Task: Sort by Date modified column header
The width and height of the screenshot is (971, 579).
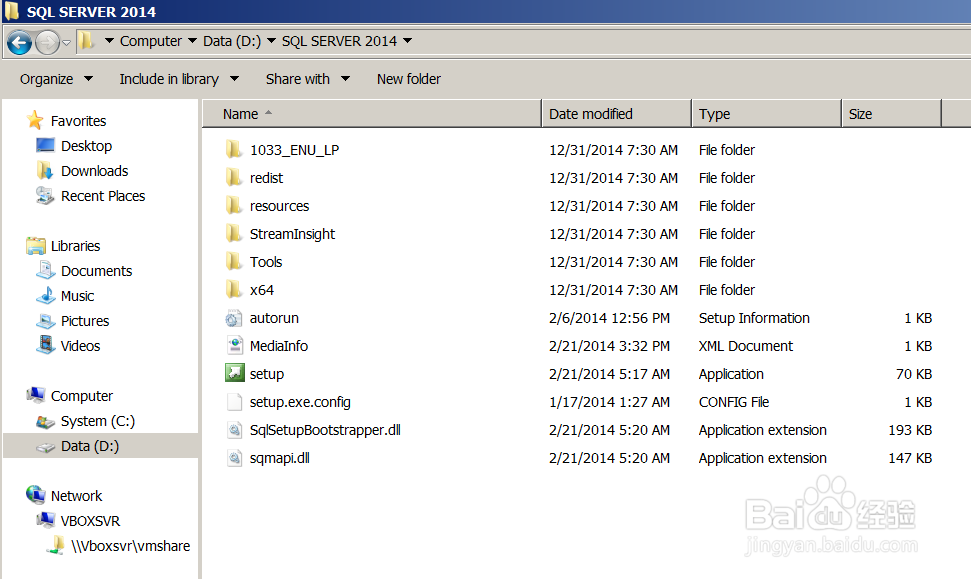Action: [x=616, y=114]
